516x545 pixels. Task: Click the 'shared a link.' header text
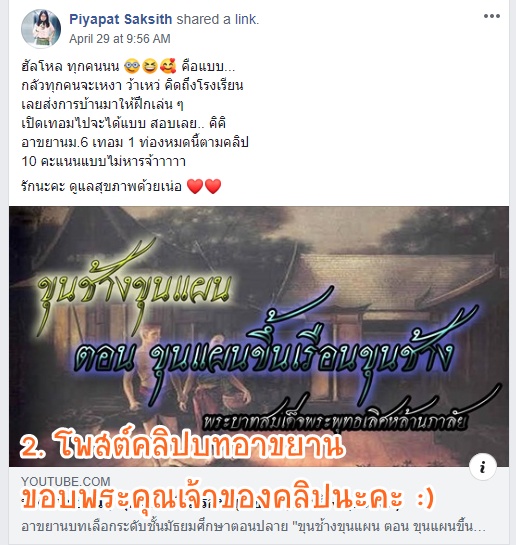click(218, 19)
